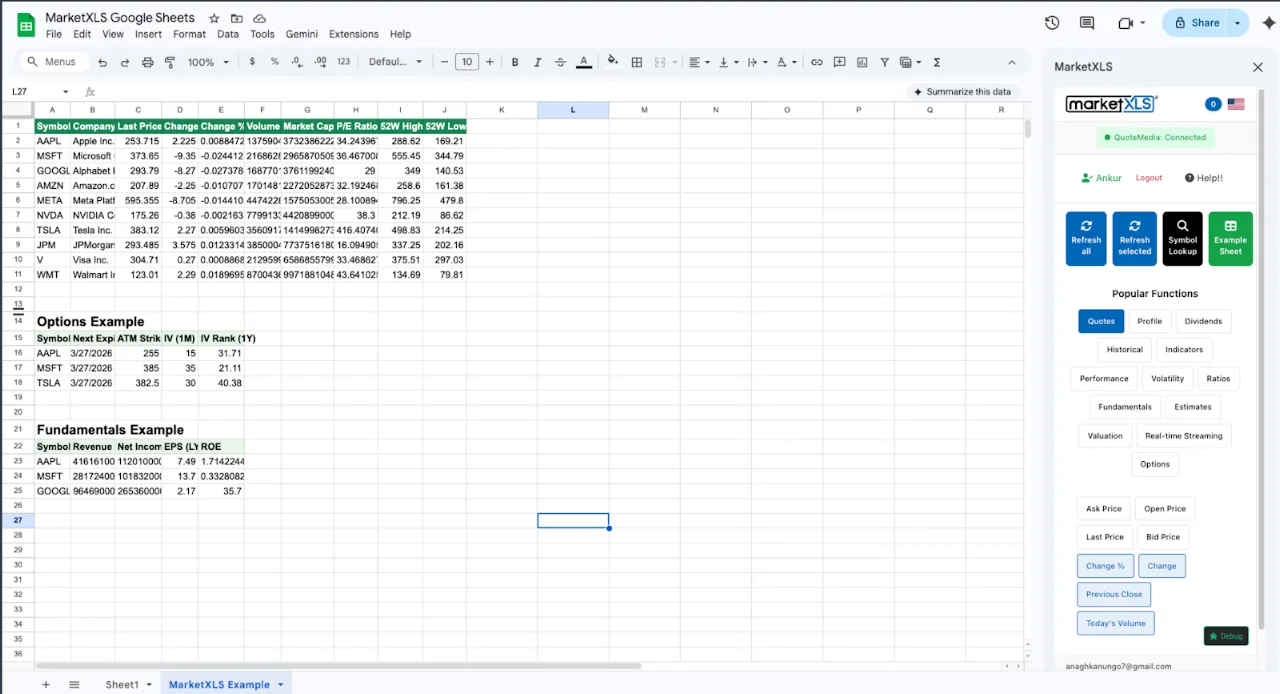Select the Dividends function category

tap(1203, 321)
